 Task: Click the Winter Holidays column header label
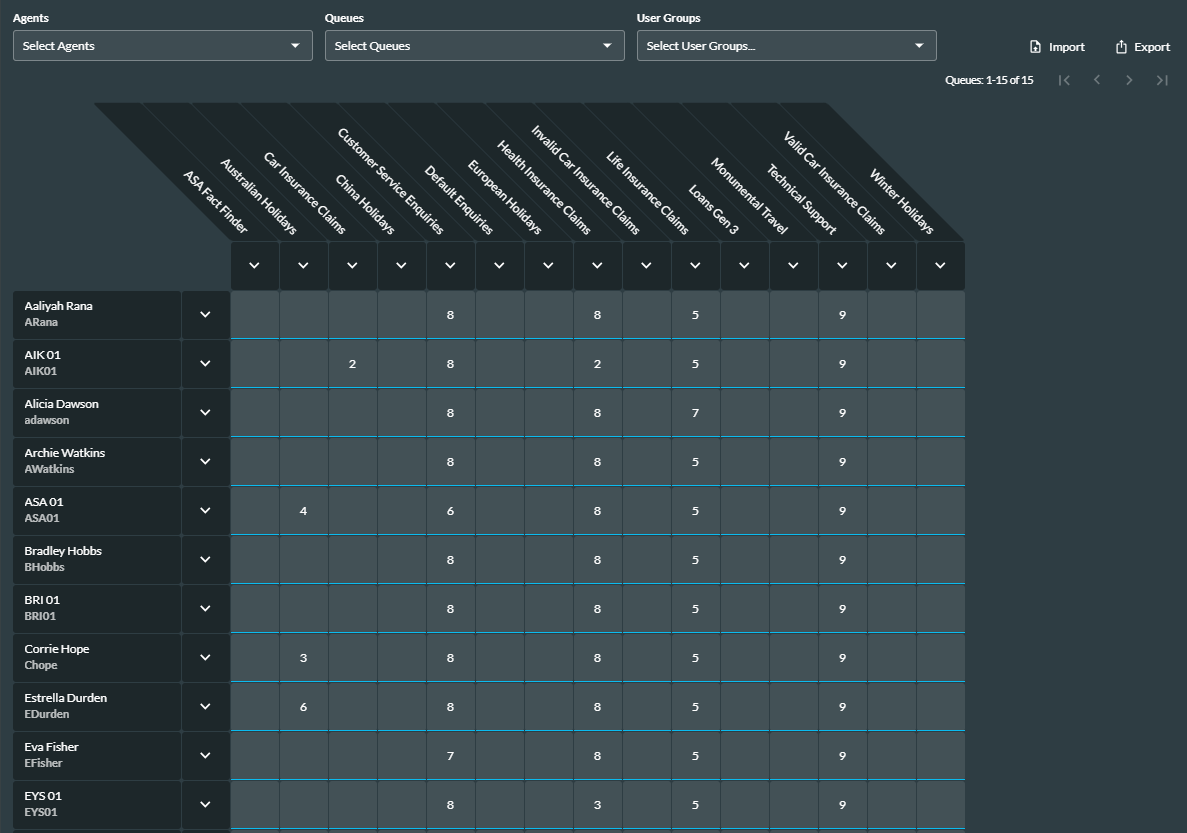tap(901, 201)
